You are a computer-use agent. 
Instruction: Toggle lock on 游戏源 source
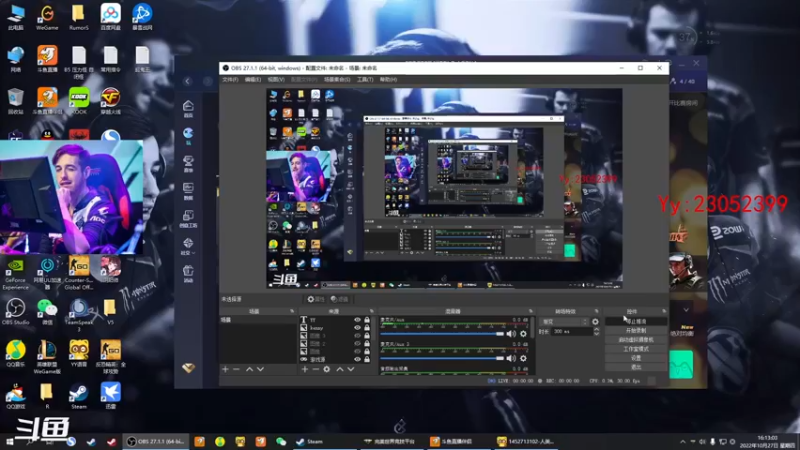click(367, 359)
